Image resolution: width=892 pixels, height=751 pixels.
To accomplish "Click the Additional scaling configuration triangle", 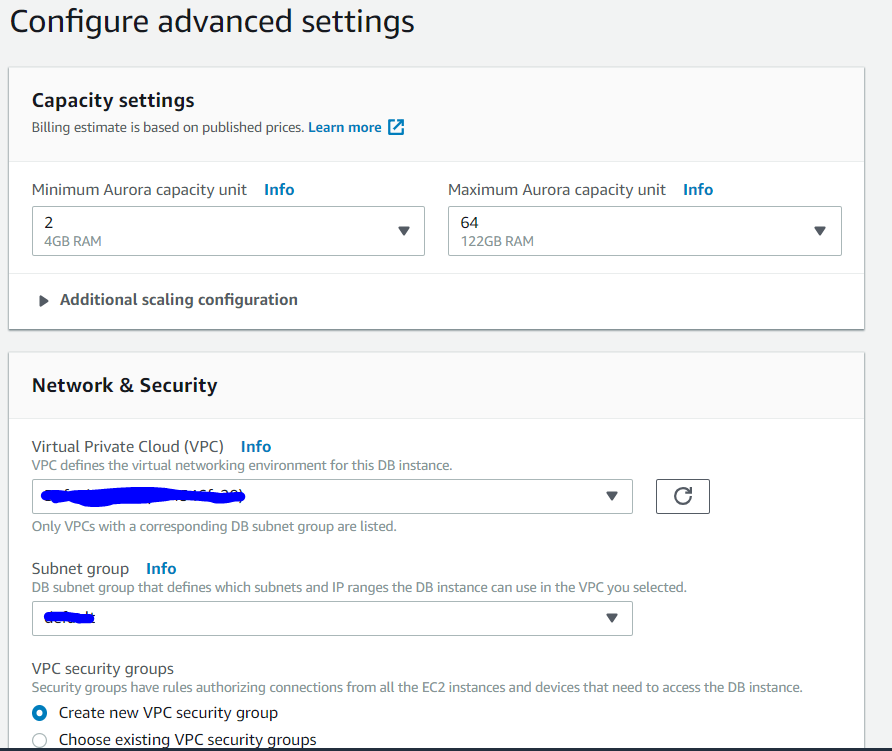I will [43, 299].
